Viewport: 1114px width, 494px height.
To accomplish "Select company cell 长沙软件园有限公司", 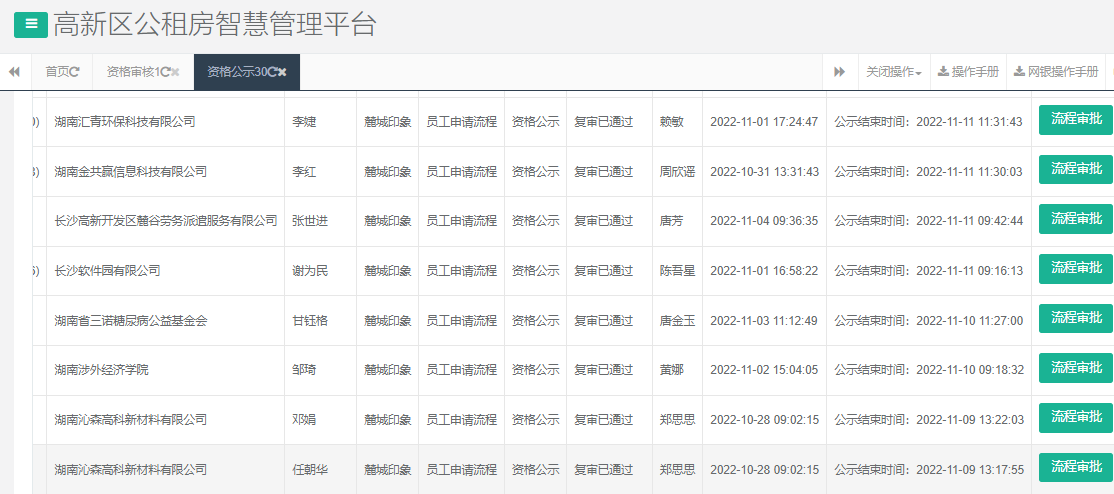I will pos(107,271).
